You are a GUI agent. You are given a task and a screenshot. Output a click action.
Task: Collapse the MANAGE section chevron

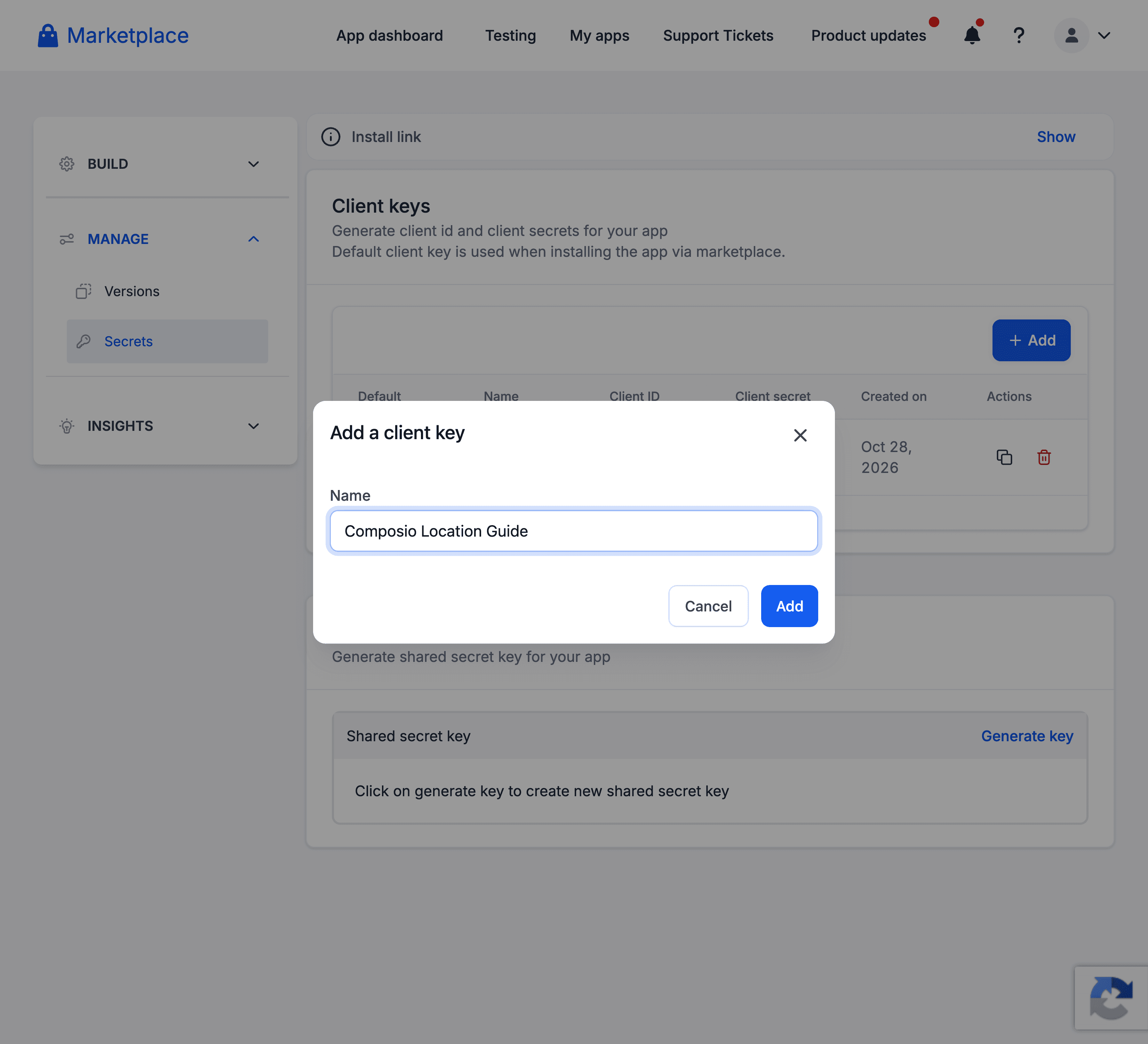253,239
